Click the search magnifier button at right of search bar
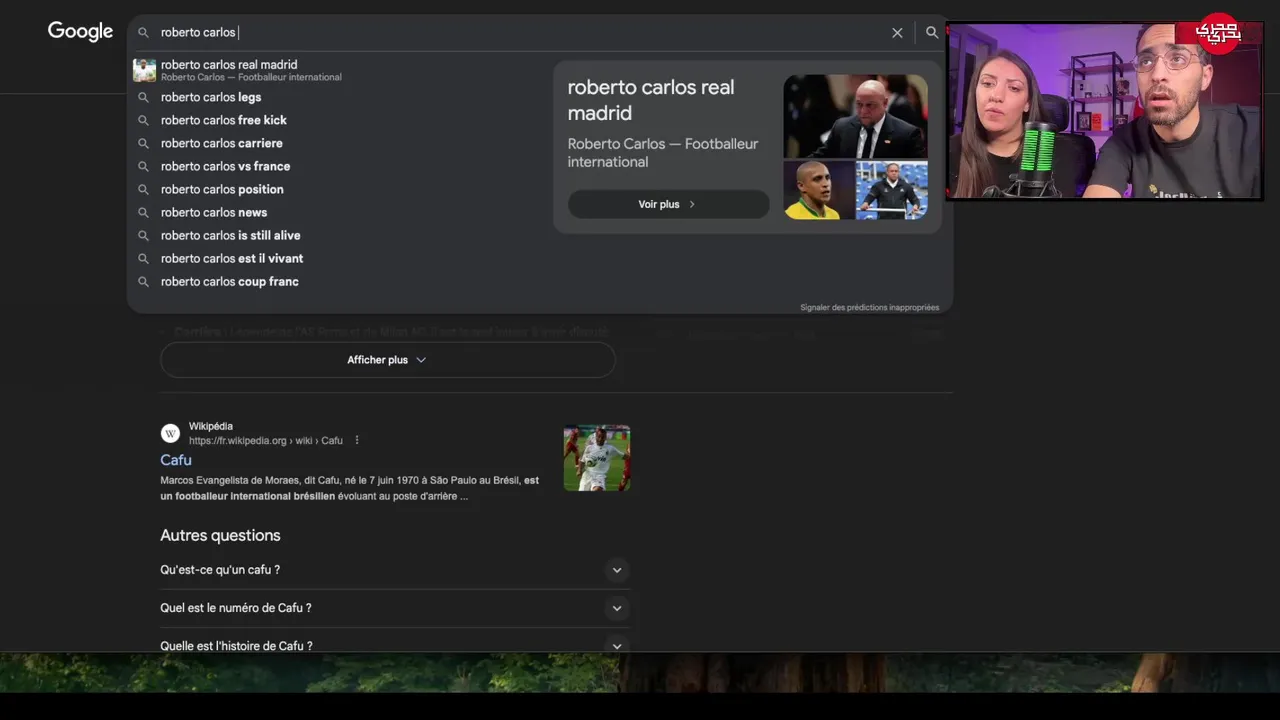The height and width of the screenshot is (720, 1280). click(x=932, y=33)
